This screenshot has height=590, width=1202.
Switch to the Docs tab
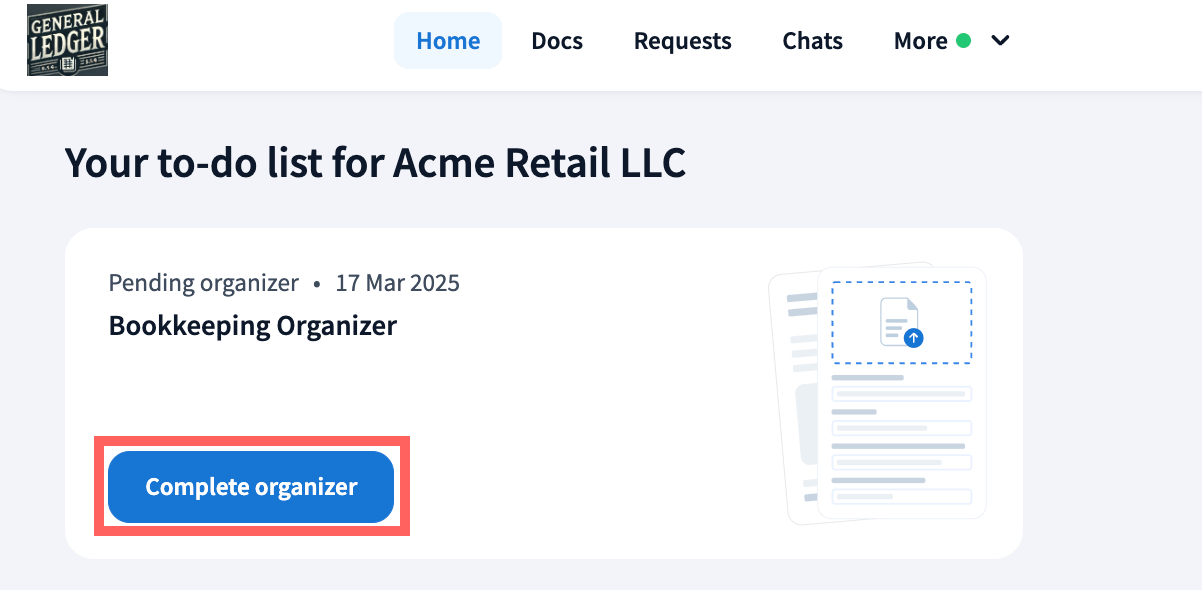(557, 41)
